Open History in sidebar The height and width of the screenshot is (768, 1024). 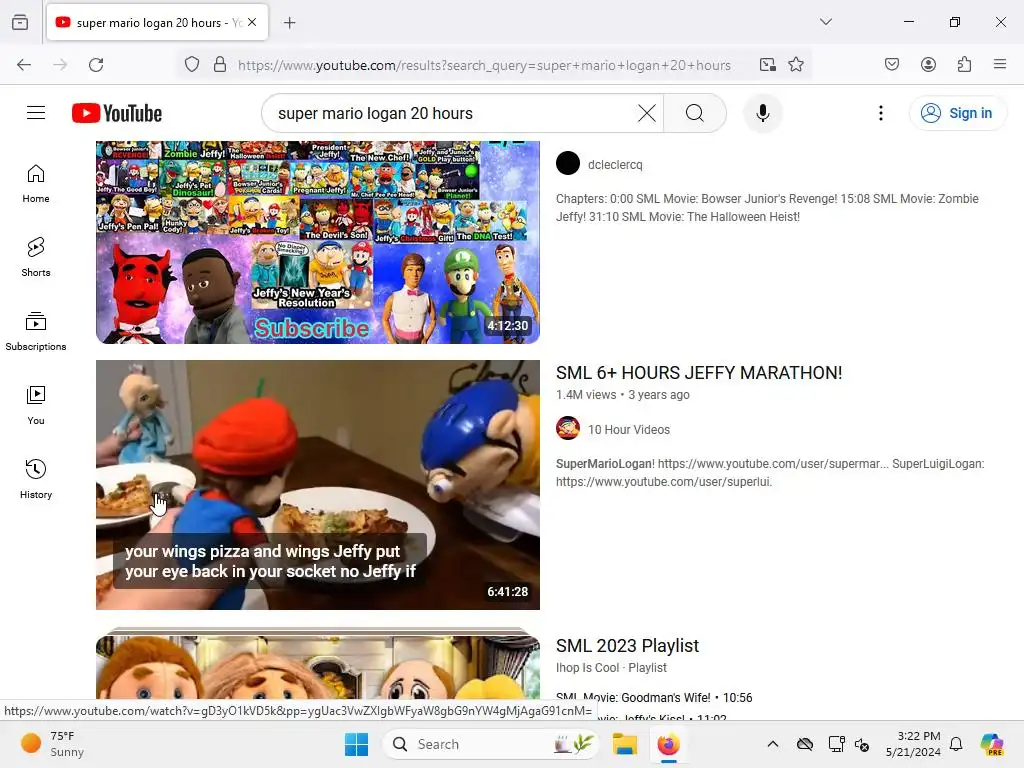pyautogui.click(x=36, y=479)
